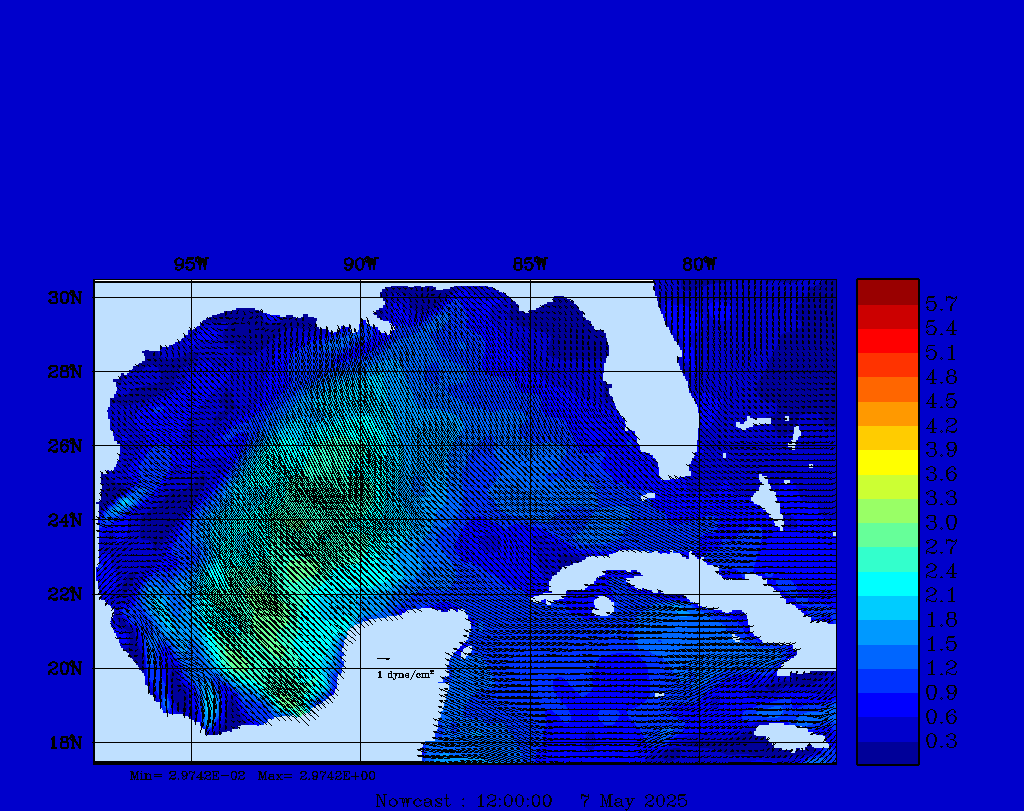Viewport: 1024px width, 811px height.
Task: Click the 2.4 color bar label
Action: [941, 572]
